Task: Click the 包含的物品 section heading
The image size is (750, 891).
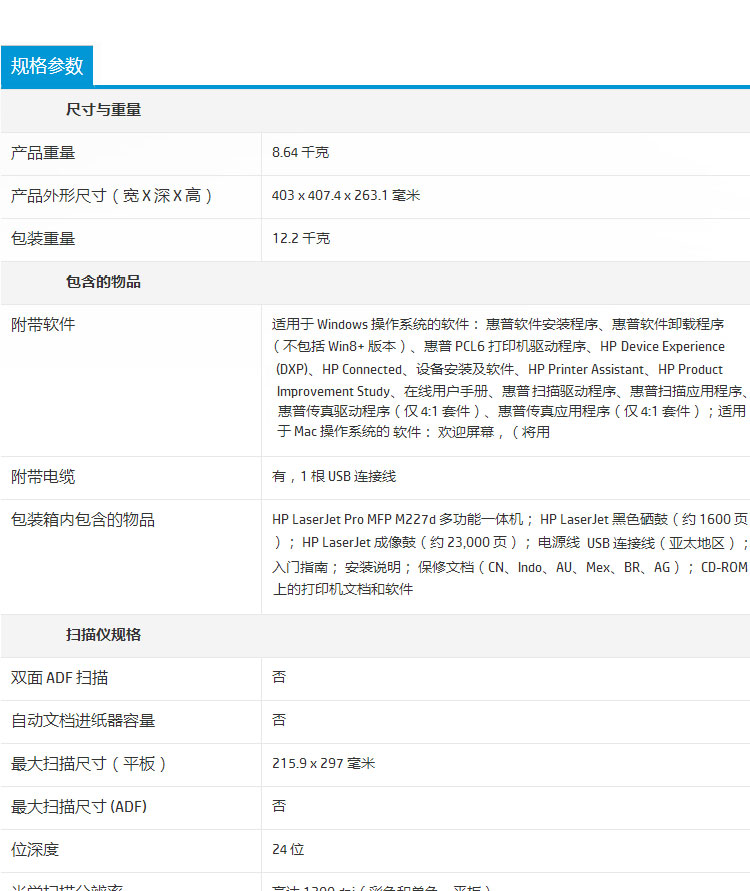Action: [103, 282]
